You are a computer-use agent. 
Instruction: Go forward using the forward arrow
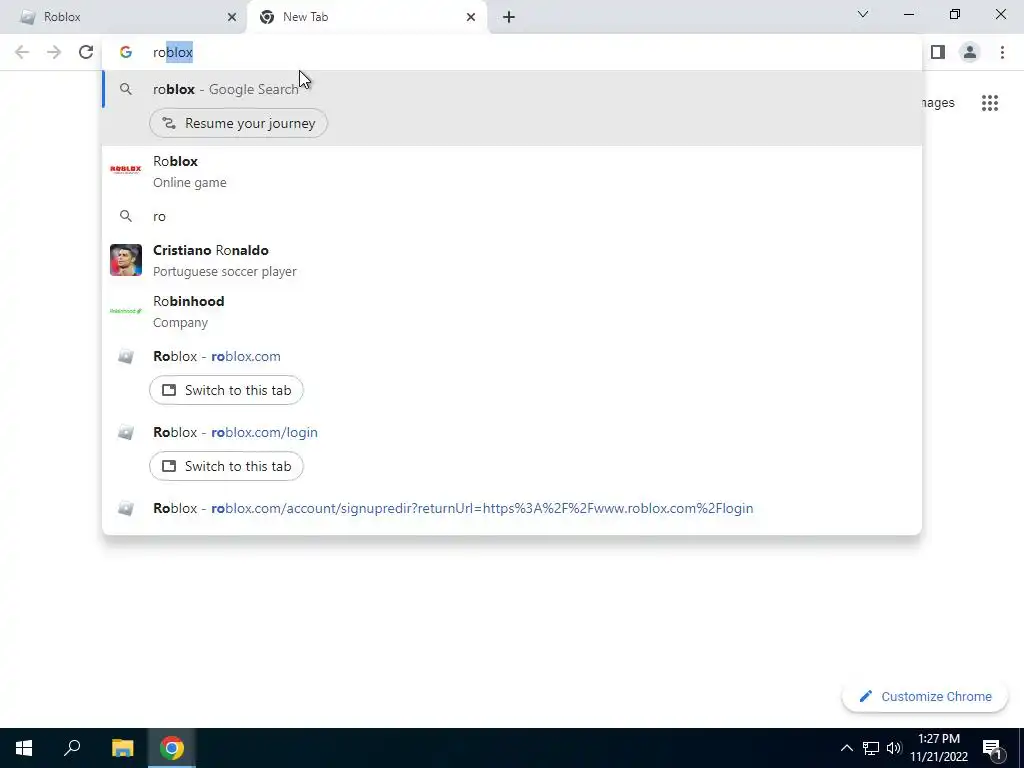54,52
